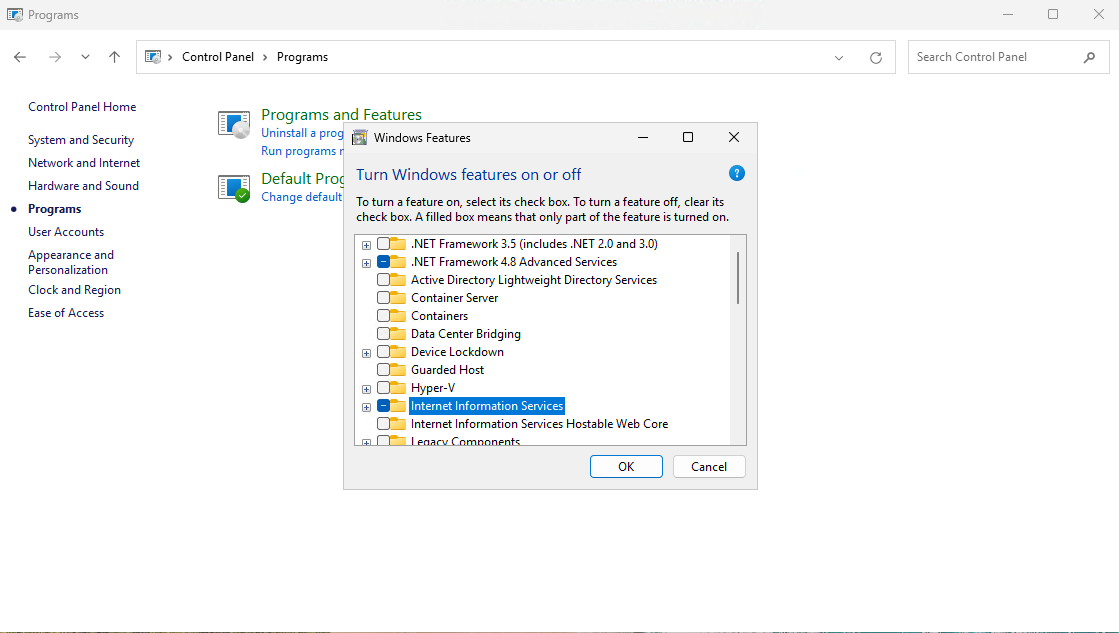Screen dimensions: 1119x633
Task: Click the Hyper-V folder icon
Action: point(398,388)
